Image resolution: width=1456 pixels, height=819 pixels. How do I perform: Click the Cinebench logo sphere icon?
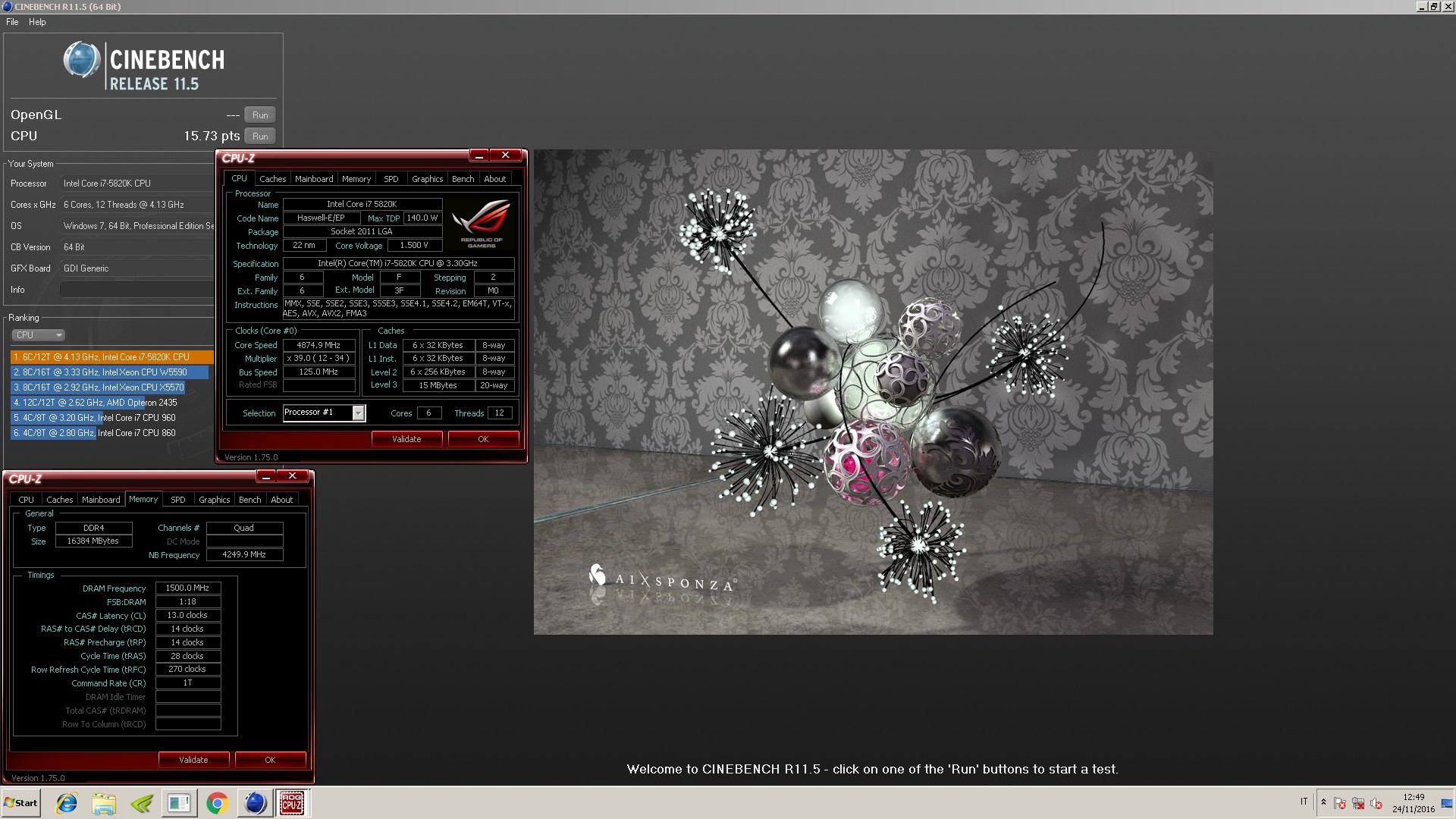tap(81, 60)
